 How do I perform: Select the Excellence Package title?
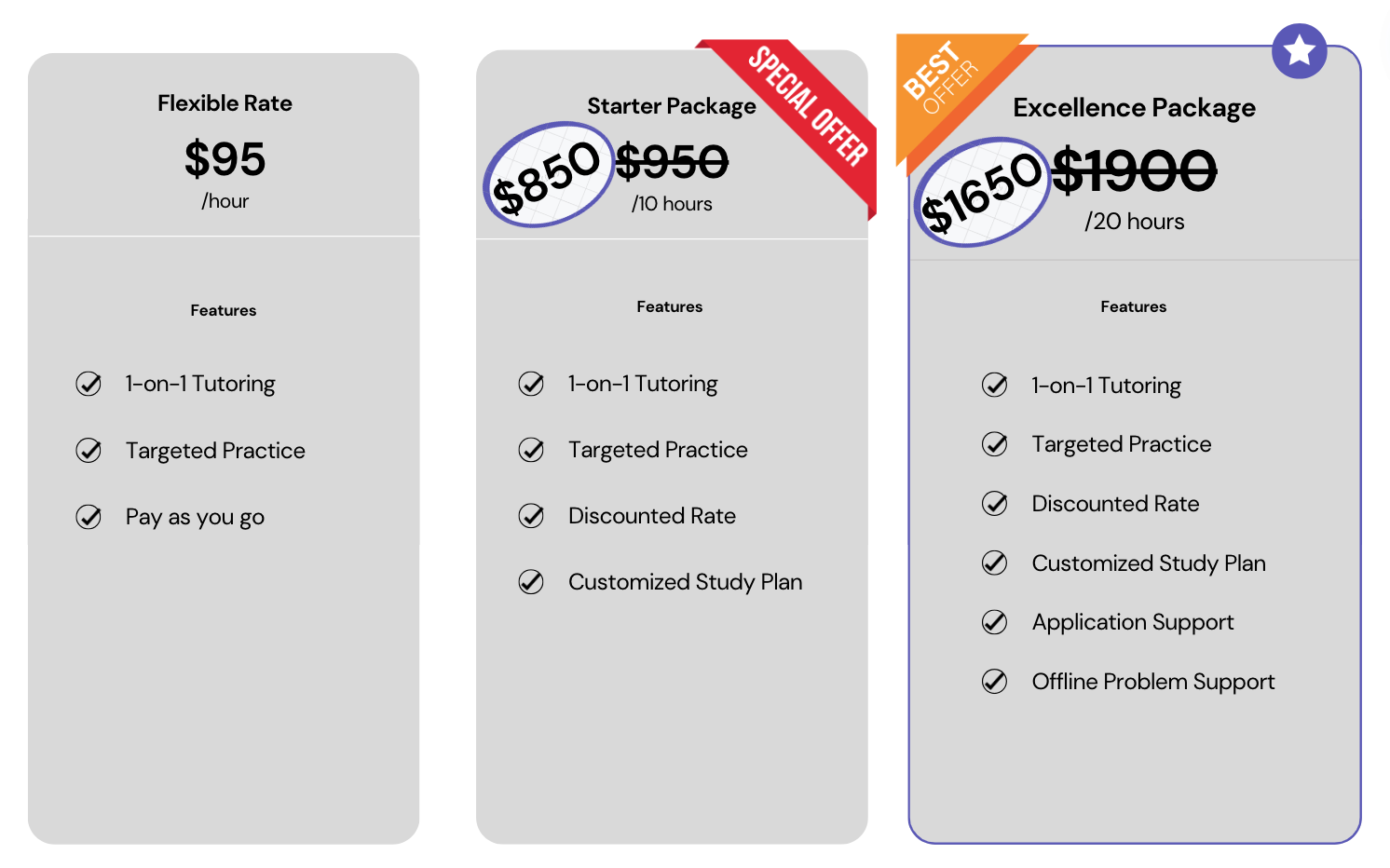coord(1134,108)
